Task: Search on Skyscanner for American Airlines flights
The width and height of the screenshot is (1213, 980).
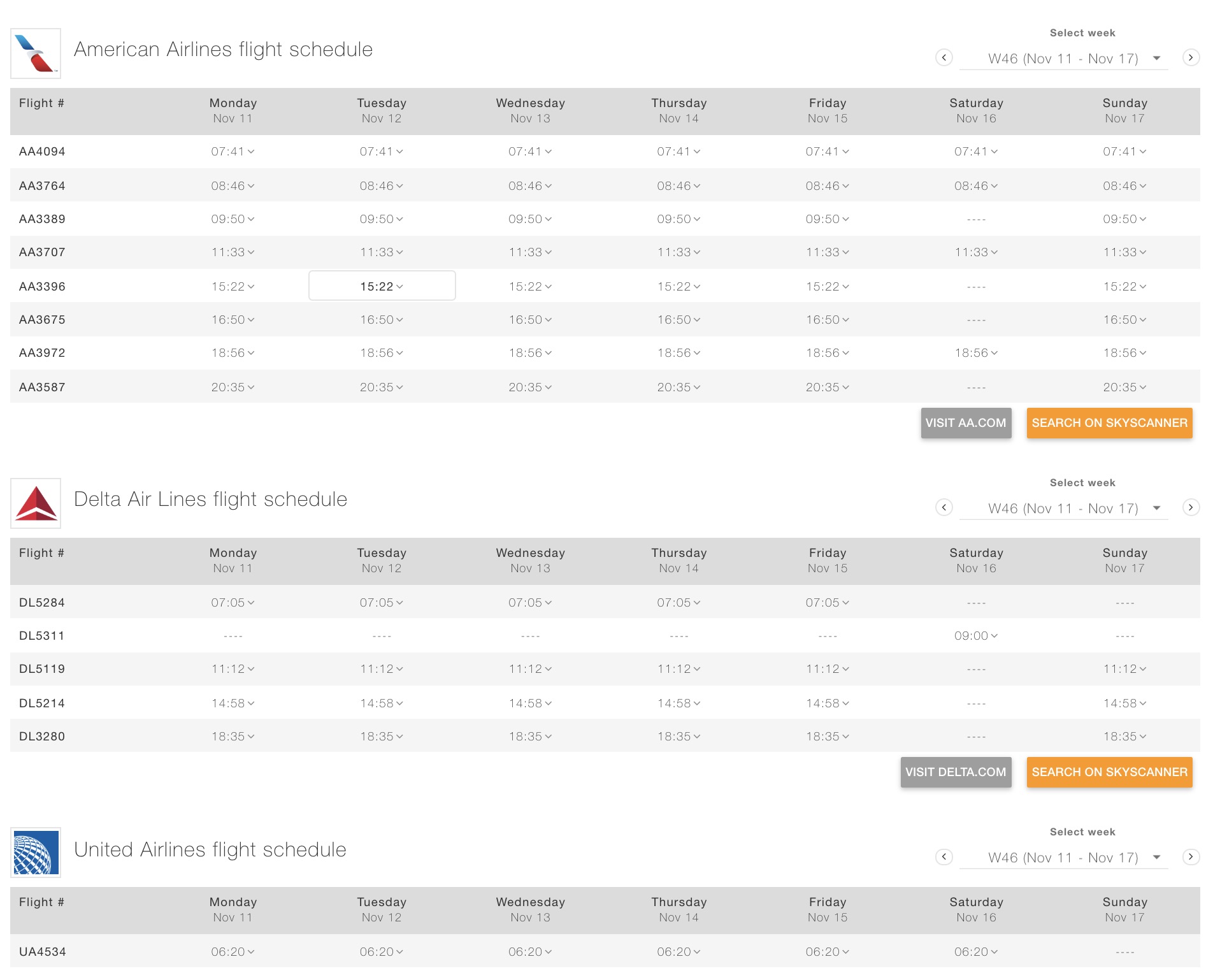Action: [x=1109, y=423]
